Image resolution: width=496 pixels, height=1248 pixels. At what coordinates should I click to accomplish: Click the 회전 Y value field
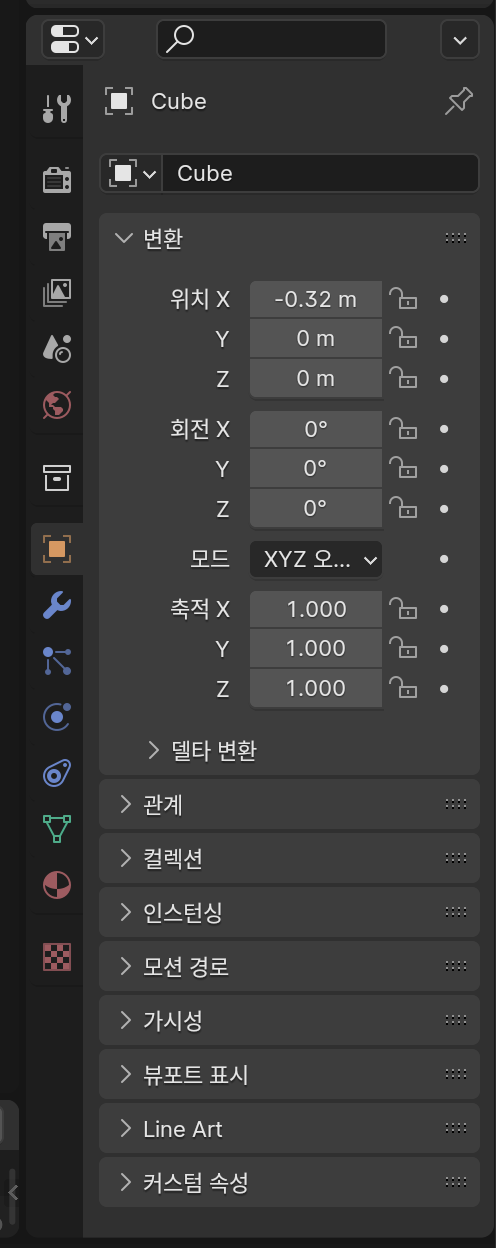[x=316, y=469]
